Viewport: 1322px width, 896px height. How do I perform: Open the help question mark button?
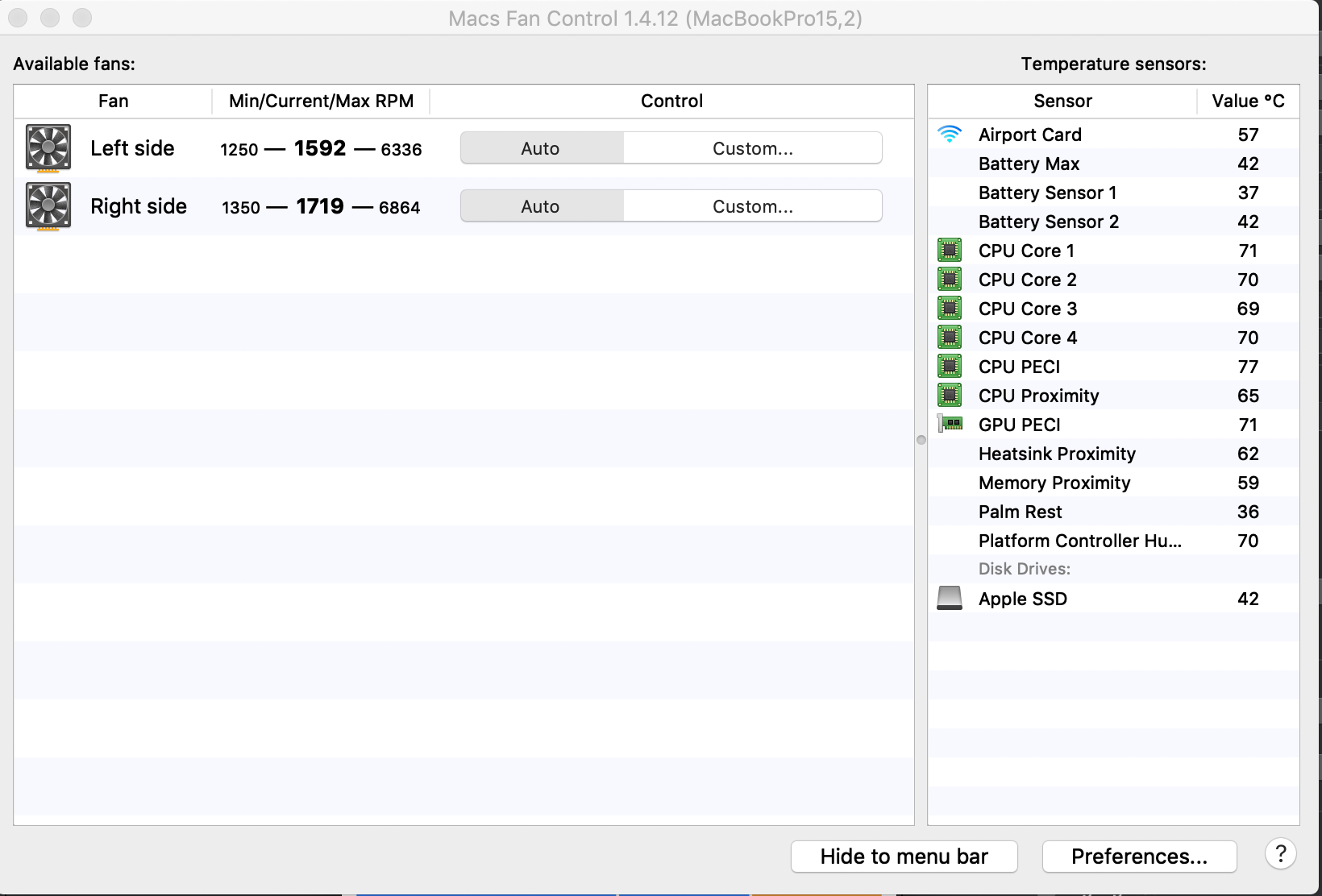click(x=1280, y=854)
